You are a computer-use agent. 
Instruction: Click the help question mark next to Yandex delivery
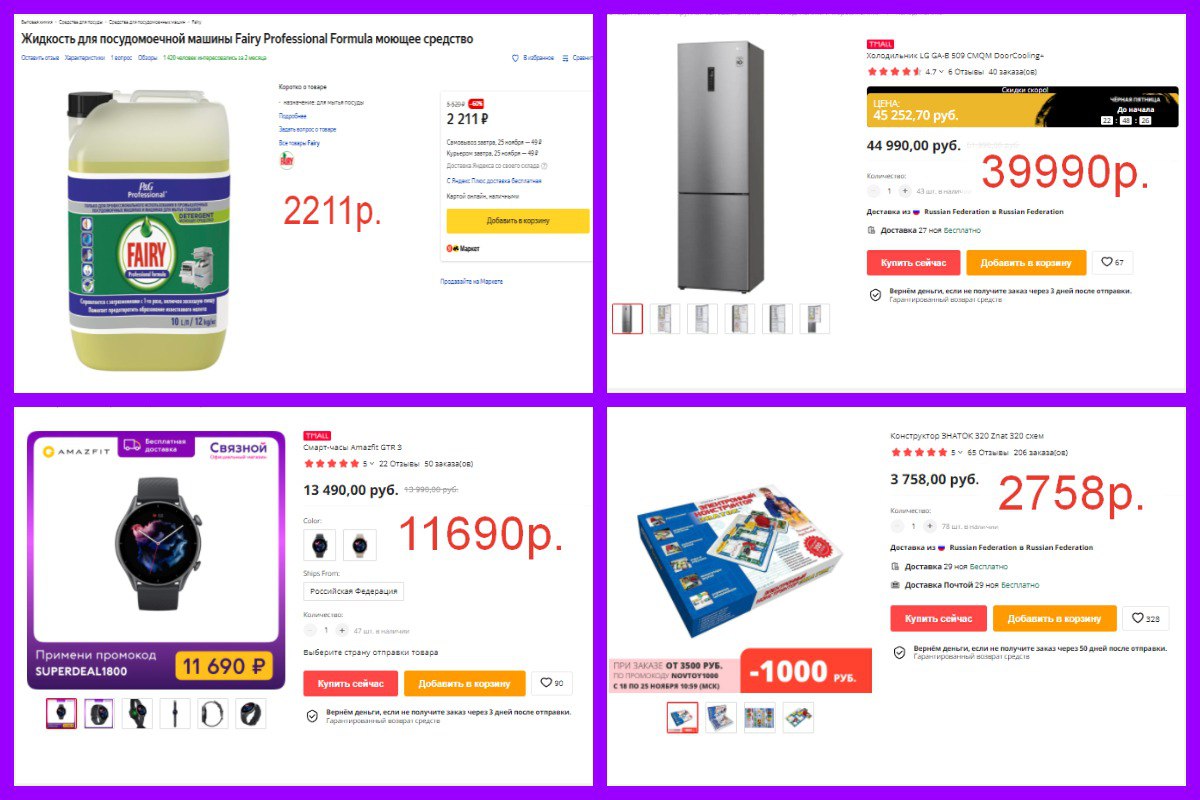(544, 166)
